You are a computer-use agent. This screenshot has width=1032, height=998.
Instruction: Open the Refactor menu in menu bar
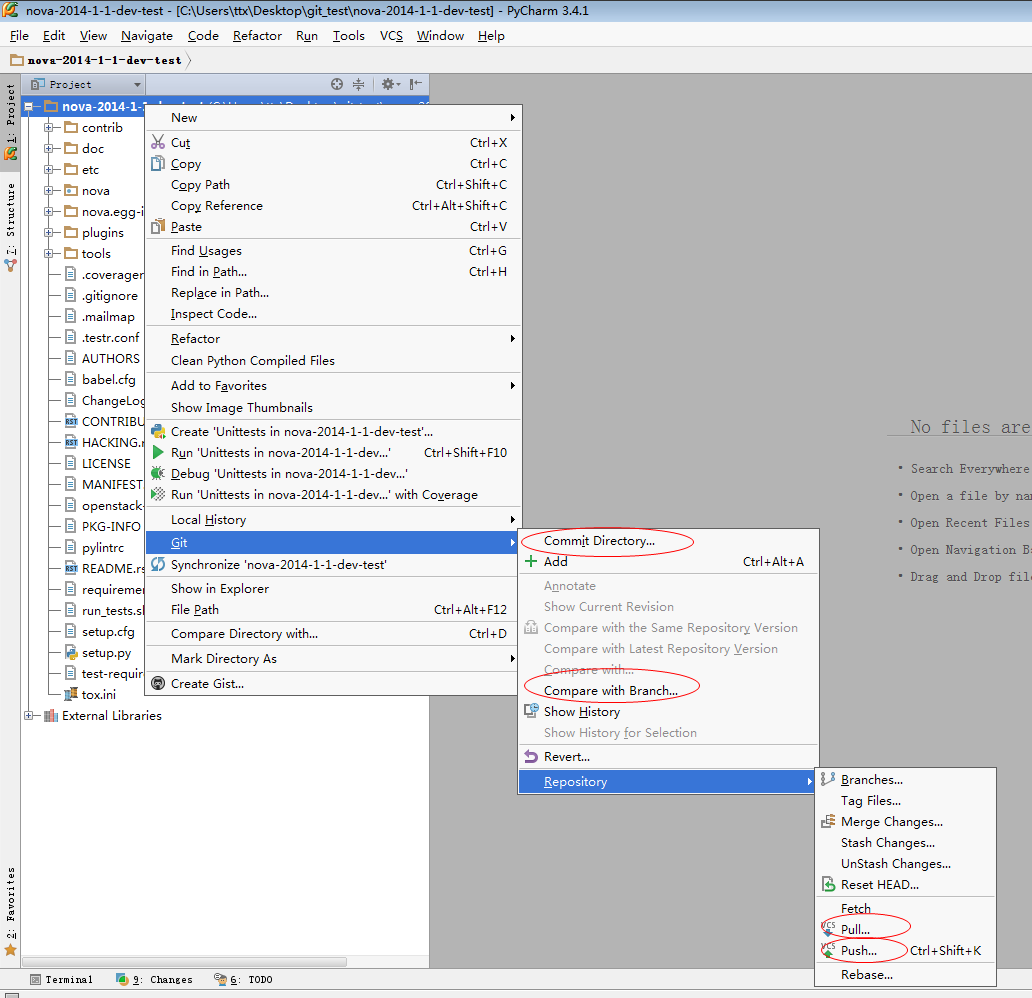[257, 36]
